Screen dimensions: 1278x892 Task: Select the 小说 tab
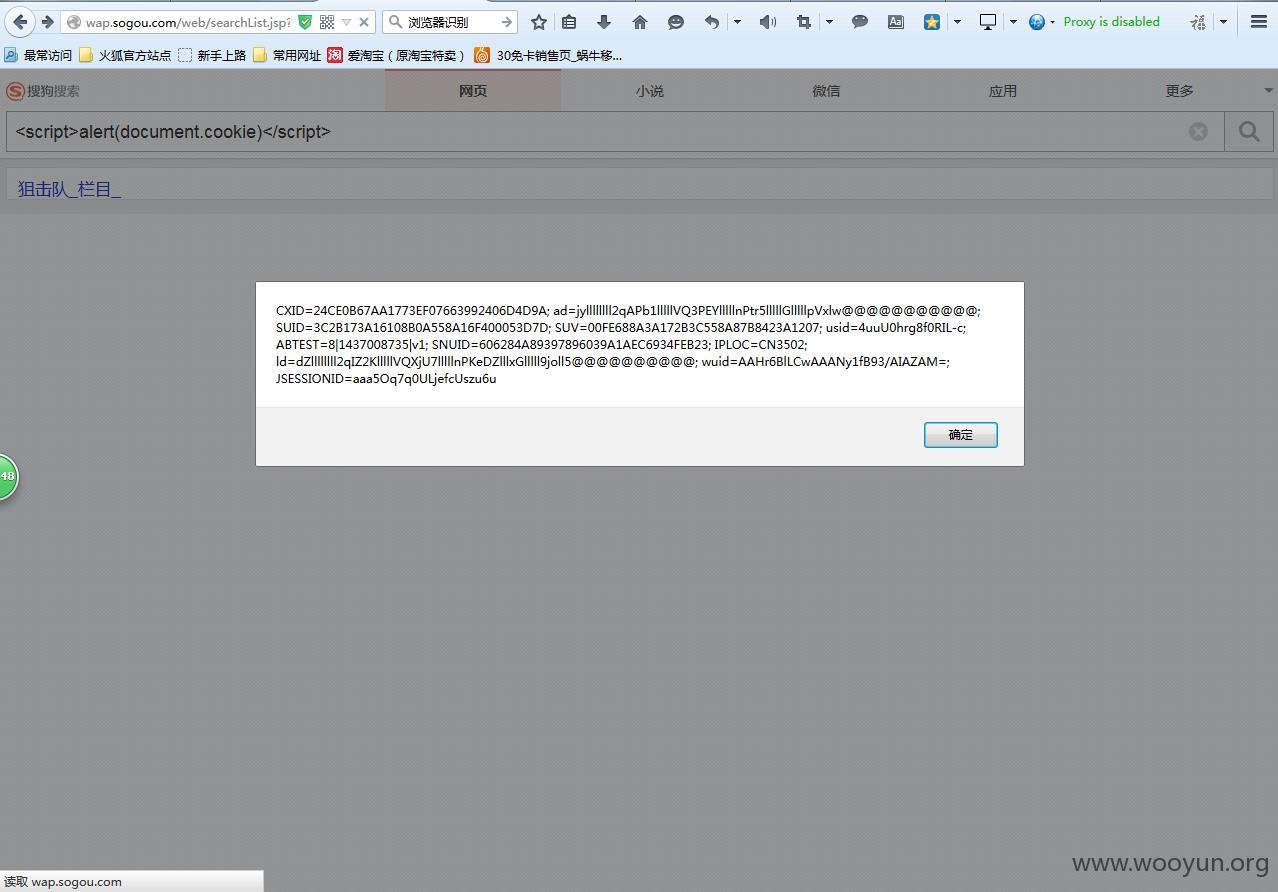tap(649, 91)
